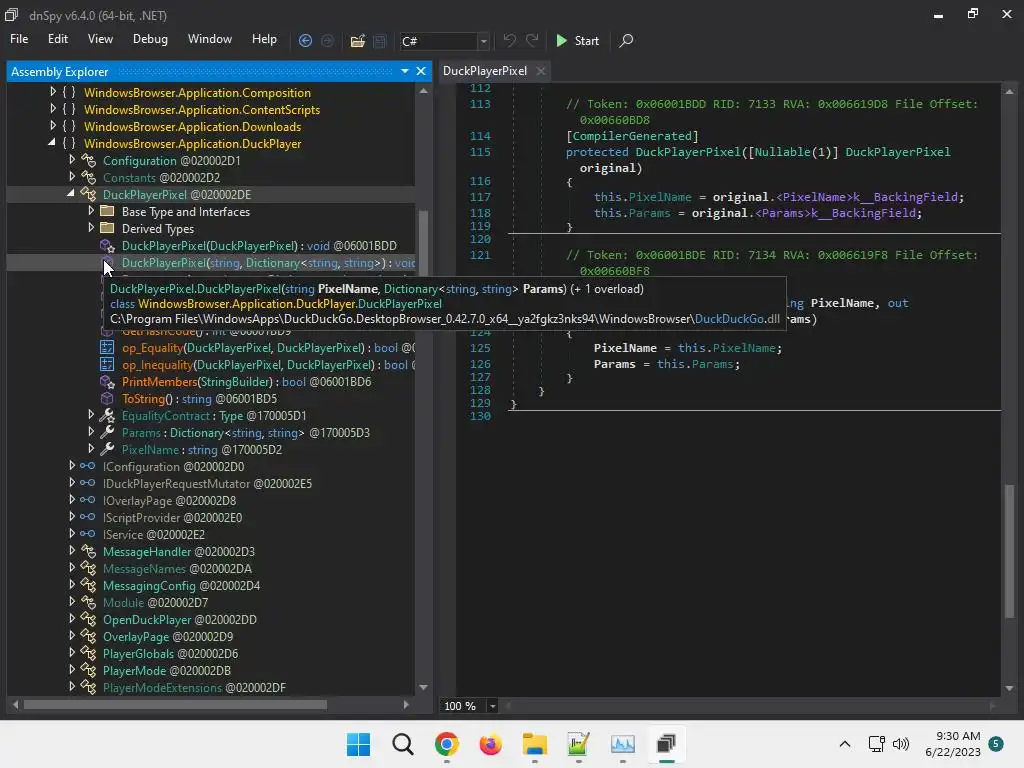Click the Redo toolbar icon
Viewport: 1024px width, 768px height.
pyautogui.click(x=532, y=40)
